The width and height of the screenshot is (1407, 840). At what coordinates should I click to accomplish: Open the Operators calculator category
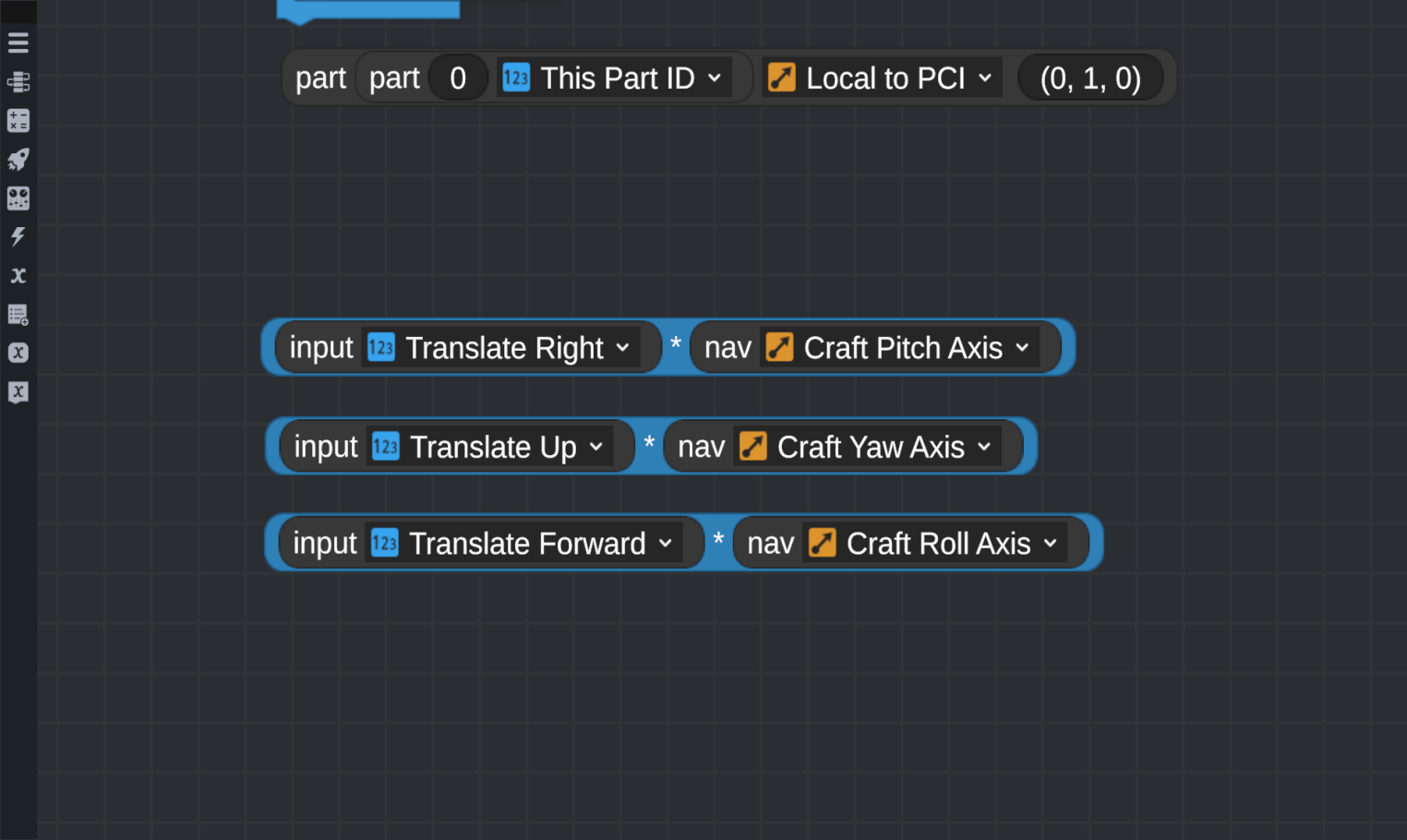coord(18,120)
